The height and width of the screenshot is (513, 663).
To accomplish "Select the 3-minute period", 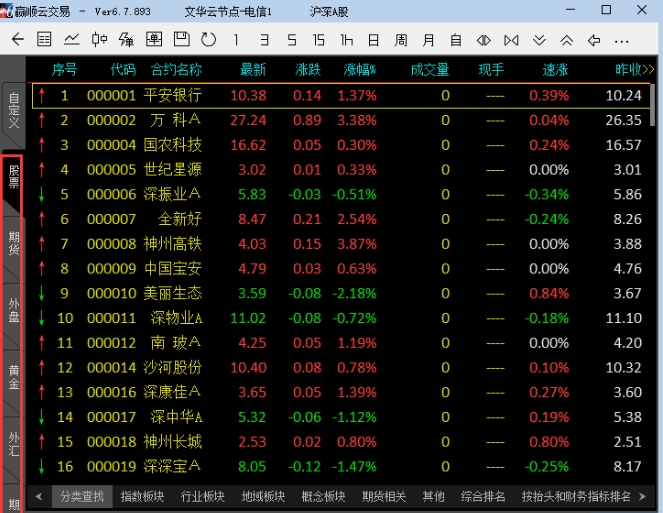I will coord(264,40).
